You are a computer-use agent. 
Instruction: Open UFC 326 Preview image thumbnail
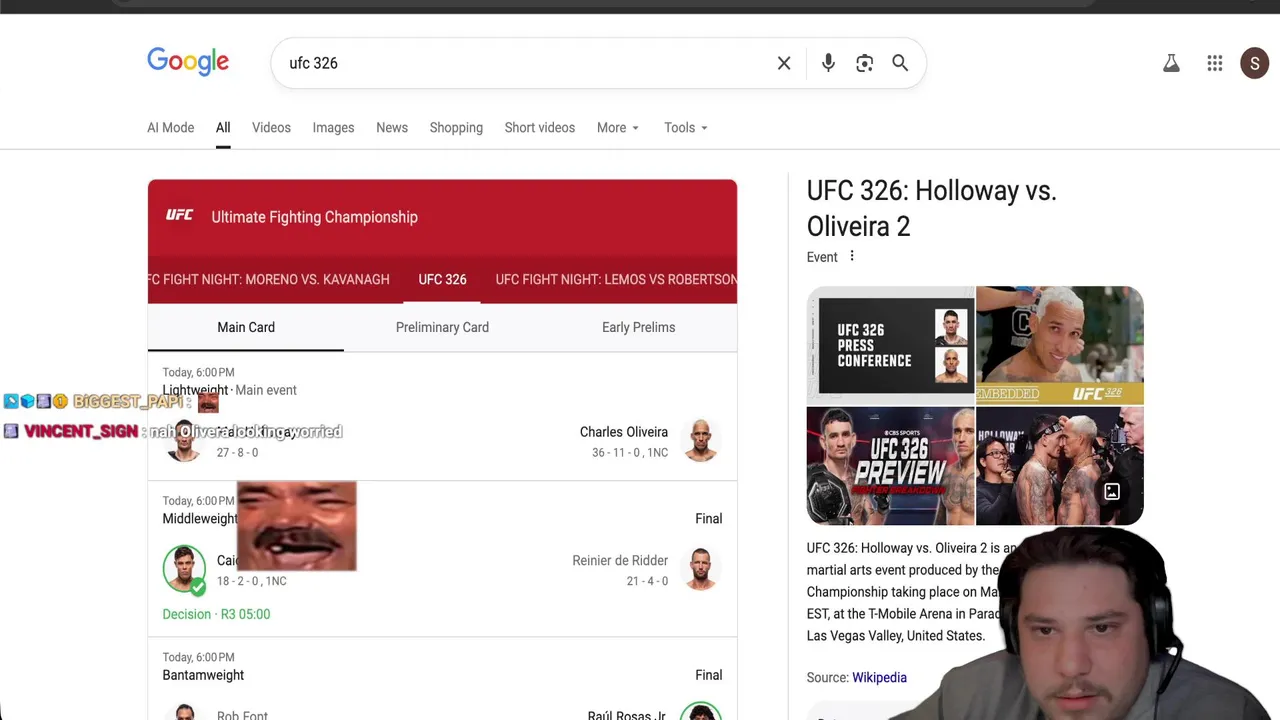tap(890, 465)
